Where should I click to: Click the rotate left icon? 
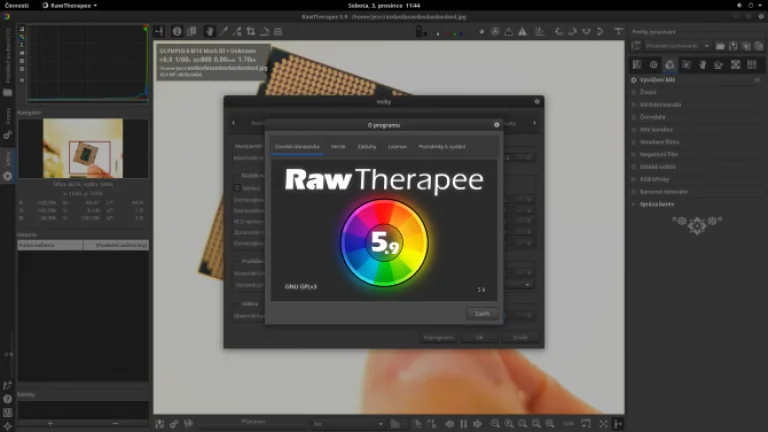point(559,31)
